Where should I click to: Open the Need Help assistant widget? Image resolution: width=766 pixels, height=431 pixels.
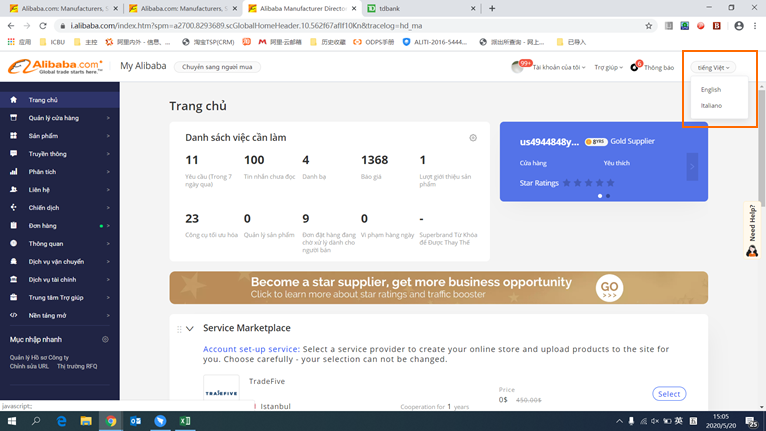pyautogui.click(x=752, y=230)
